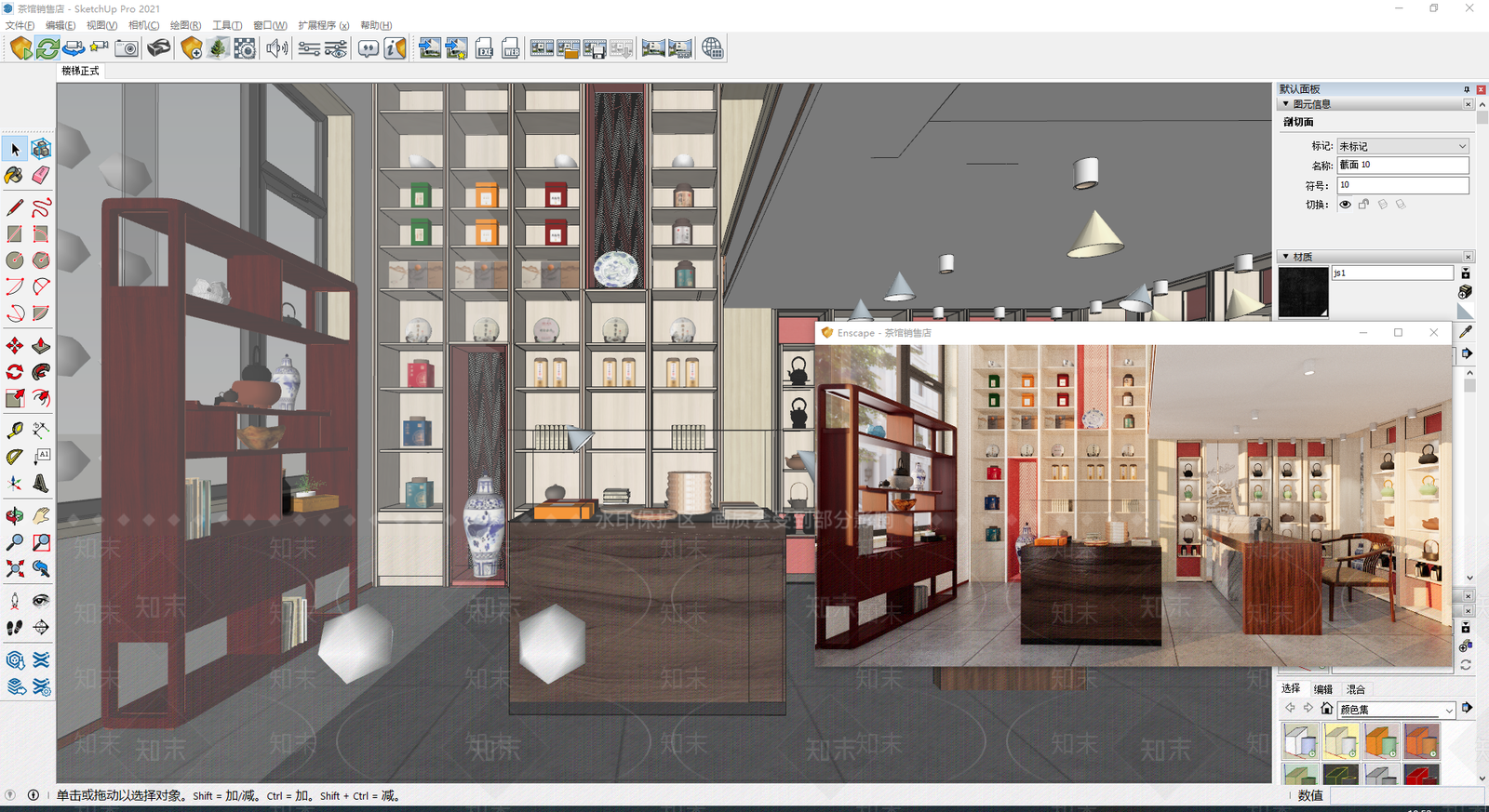Open Enscape sound source speaker icon
The image size is (1489, 812).
point(276,48)
